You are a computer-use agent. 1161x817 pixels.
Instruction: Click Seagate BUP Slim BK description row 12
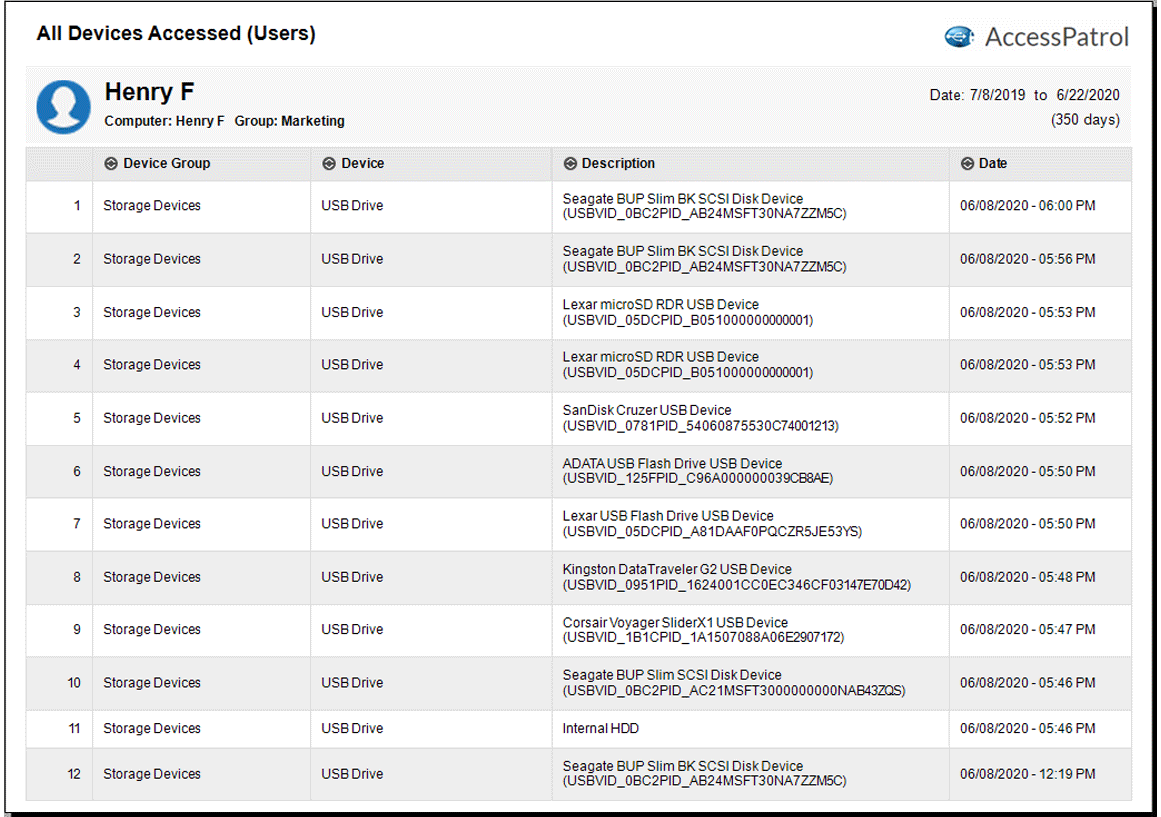704,774
